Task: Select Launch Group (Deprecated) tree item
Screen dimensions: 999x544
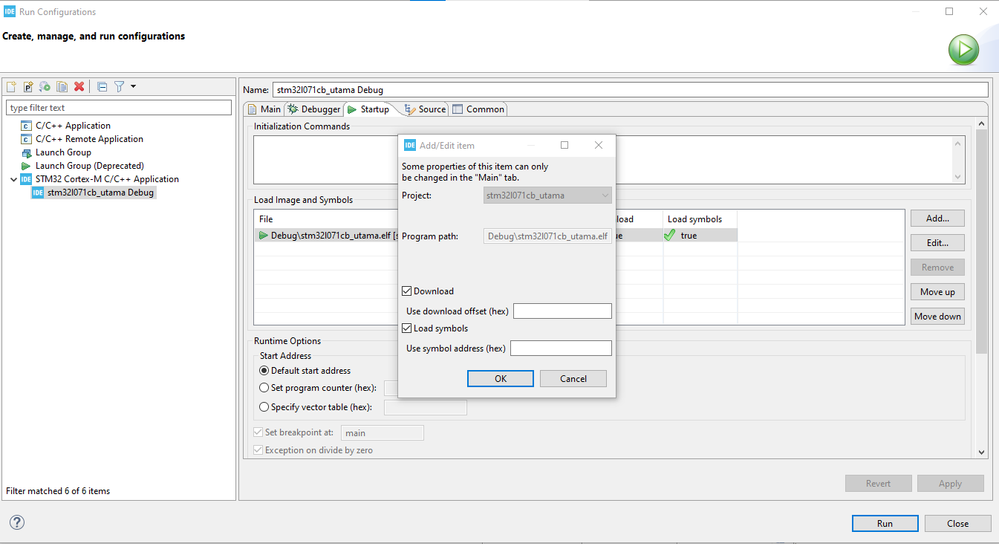Action: (89, 166)
